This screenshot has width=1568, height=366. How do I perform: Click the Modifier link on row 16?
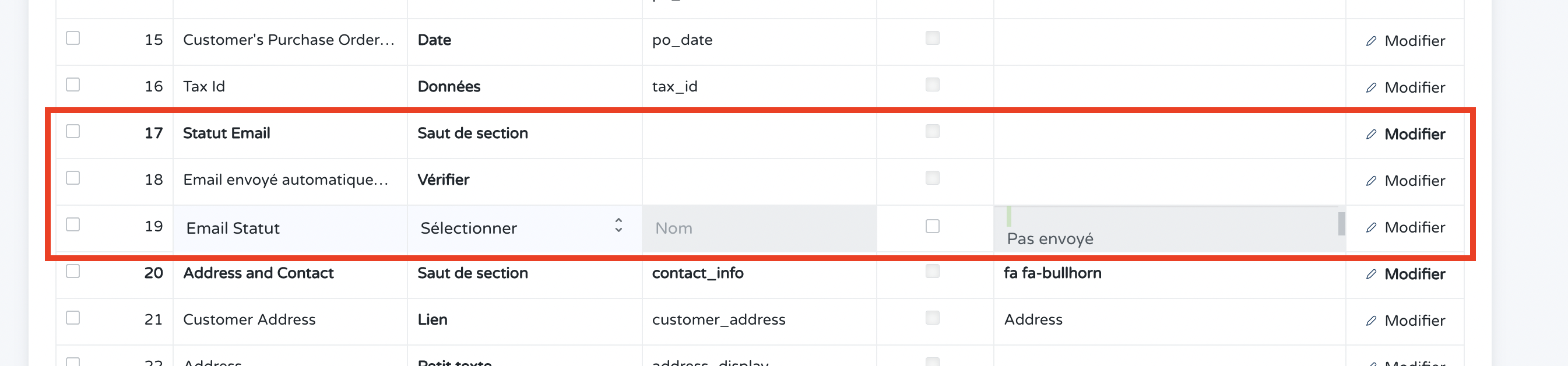click(x=1414, y=87)
